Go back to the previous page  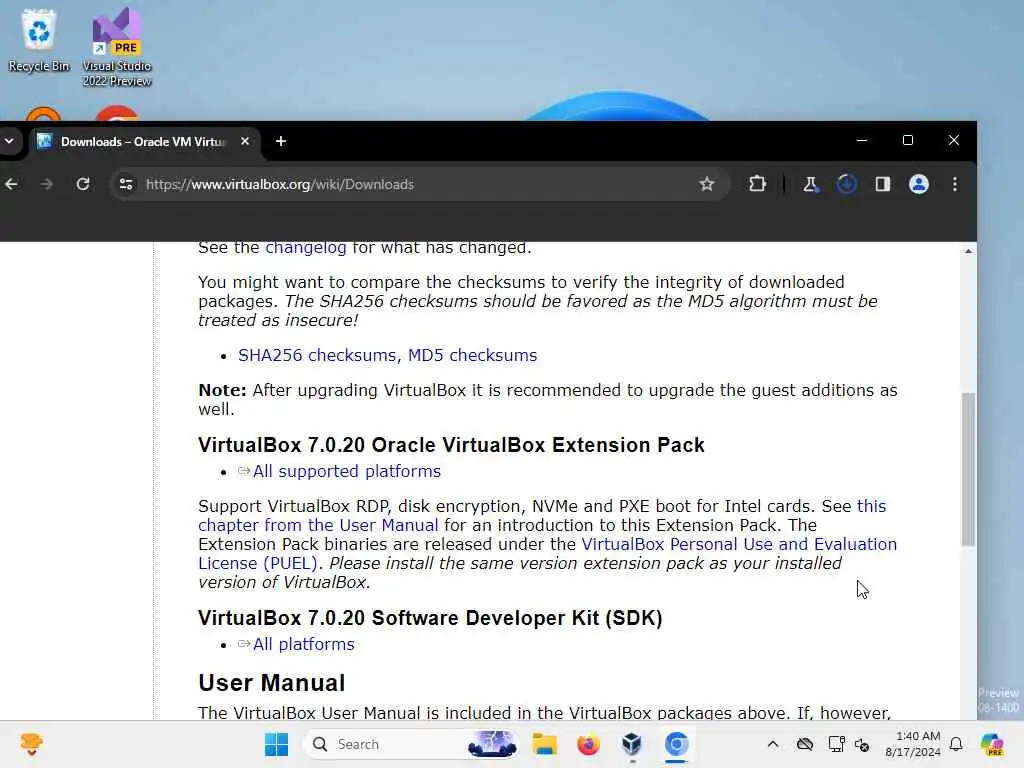[11, 184]
